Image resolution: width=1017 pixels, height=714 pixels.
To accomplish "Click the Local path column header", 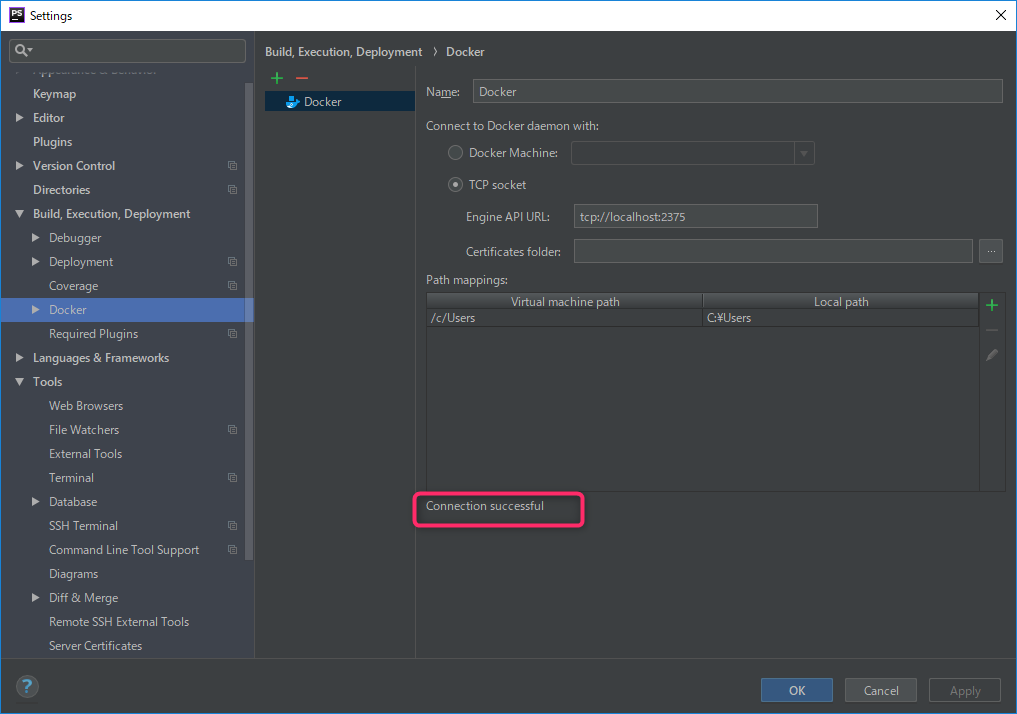I will [841, 302].
